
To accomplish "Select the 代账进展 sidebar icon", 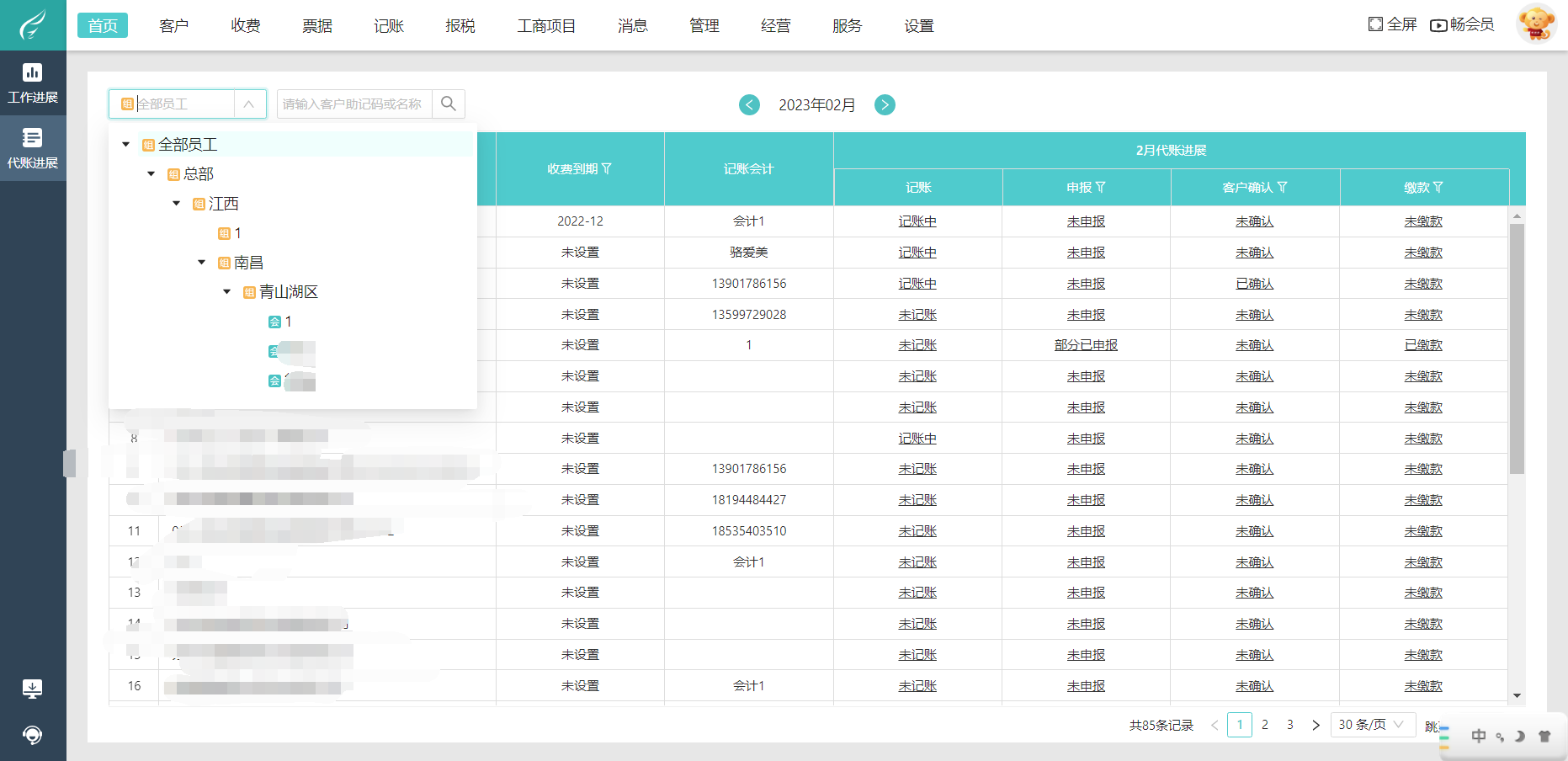I will 33,148.
